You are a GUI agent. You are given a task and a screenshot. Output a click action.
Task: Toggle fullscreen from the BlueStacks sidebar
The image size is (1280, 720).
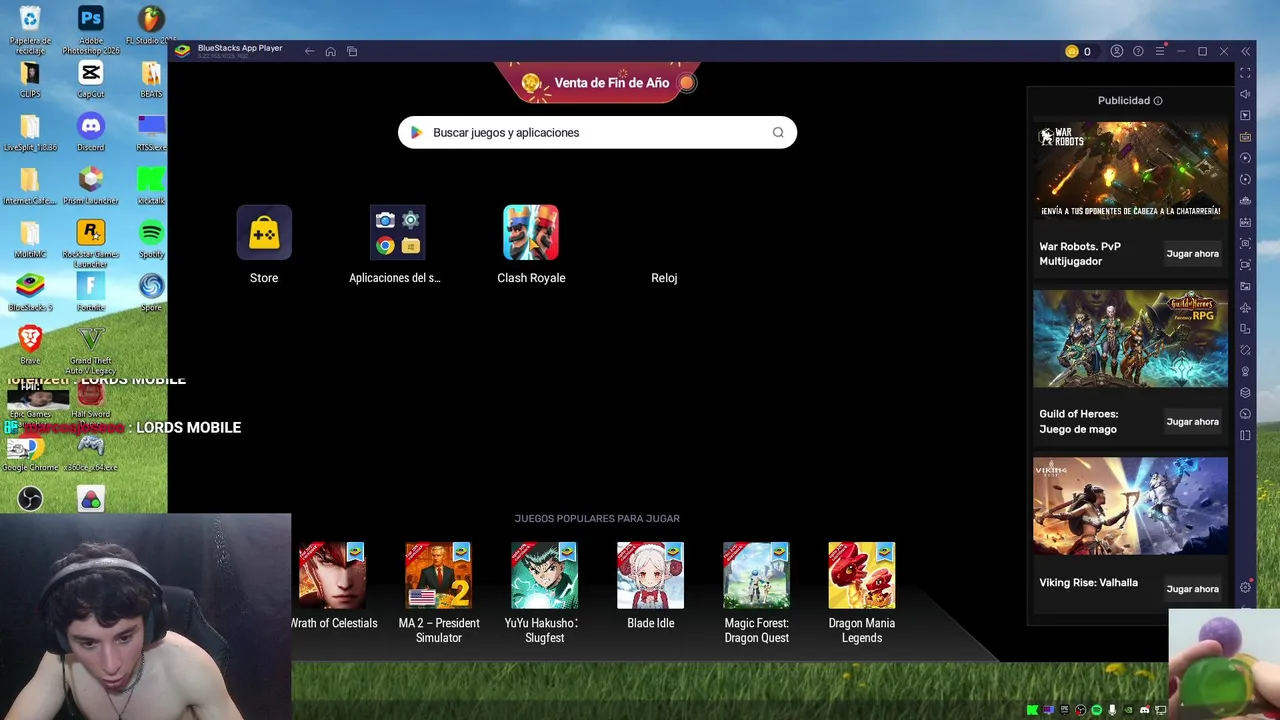pos(1245,73)
